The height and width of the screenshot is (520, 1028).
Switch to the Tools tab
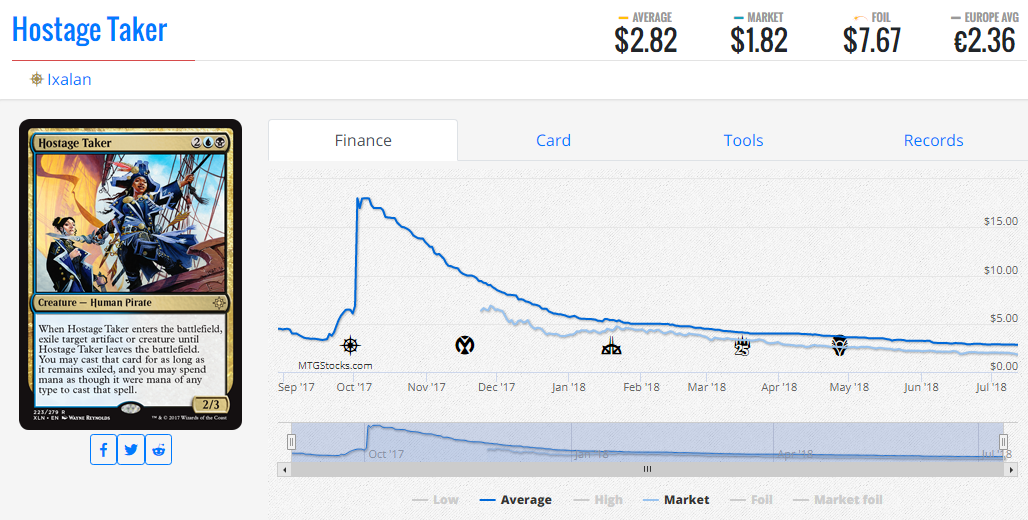pos(743,140)
